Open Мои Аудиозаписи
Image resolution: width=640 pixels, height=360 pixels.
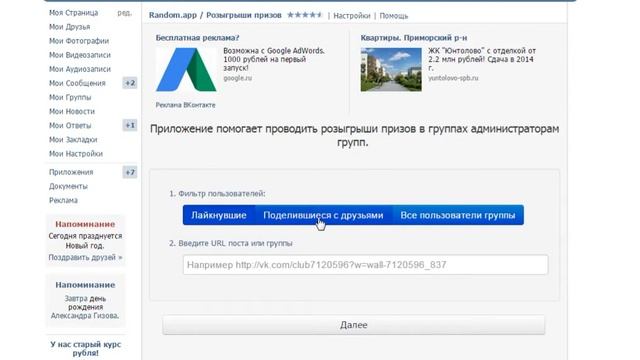[x=80, y=69]
